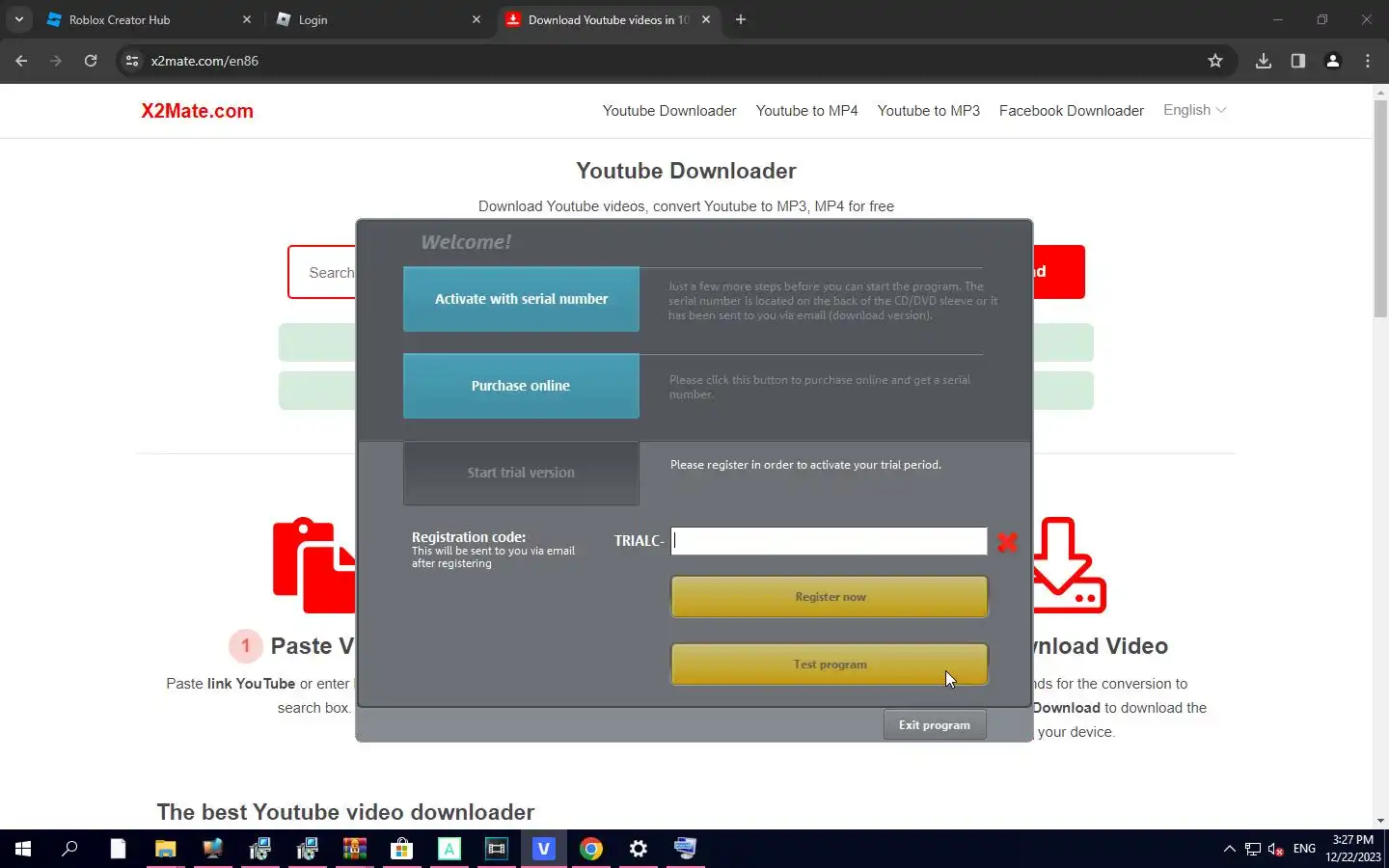Go forward in browser history
This screenshot has width=1389, height=868.
coord(56,61)
